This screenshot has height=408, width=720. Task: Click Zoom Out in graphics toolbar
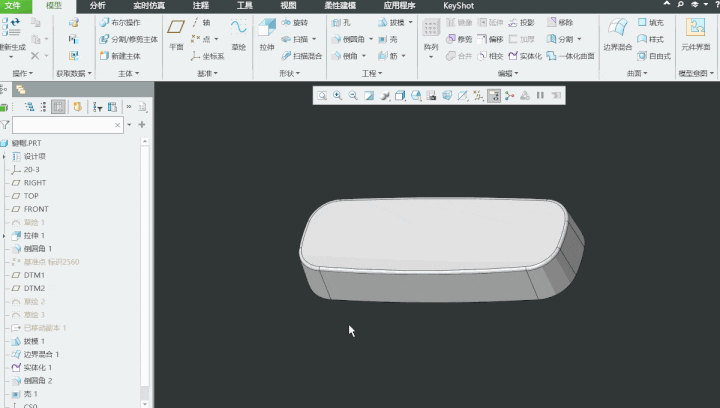coord(353,95)
